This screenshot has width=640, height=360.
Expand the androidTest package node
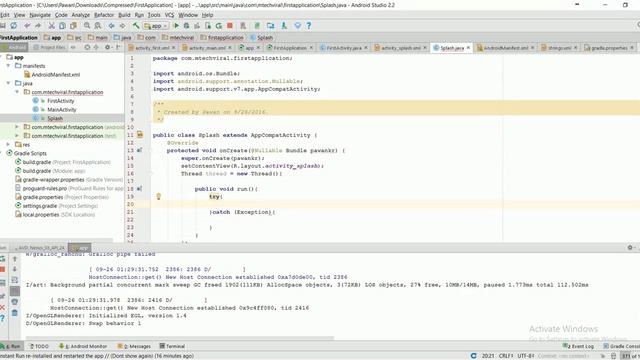coord(17,127)
